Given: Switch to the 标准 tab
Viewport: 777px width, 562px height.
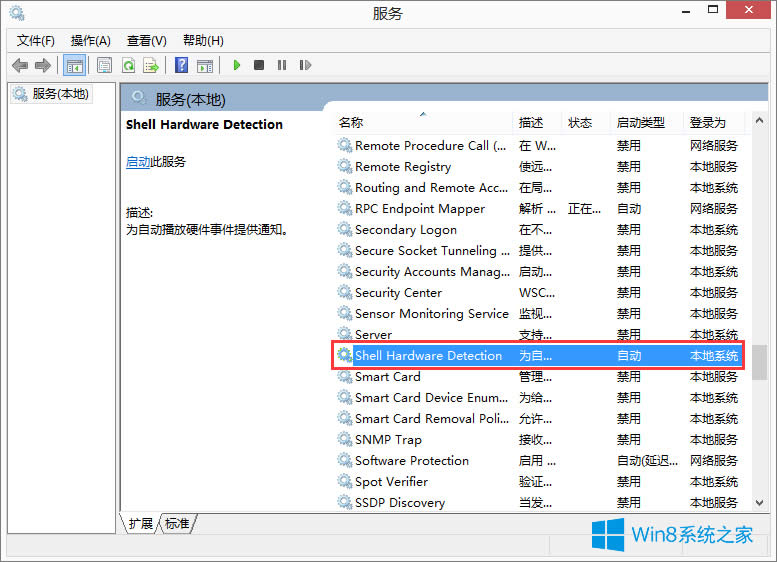Looking at the screenshot, I should (x=177, y=523).
